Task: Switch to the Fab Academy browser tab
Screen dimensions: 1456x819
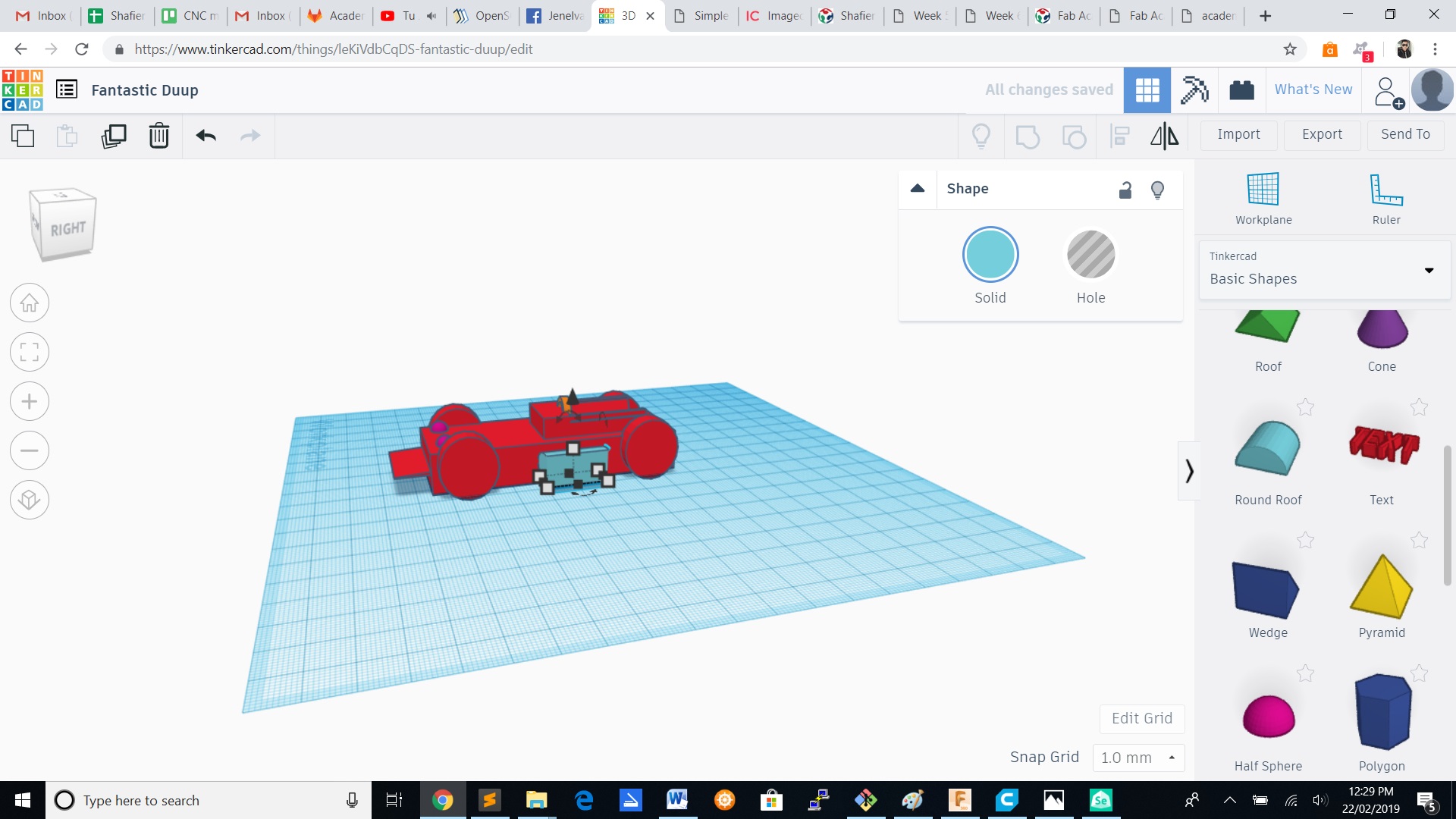Action: [1062, 15]
